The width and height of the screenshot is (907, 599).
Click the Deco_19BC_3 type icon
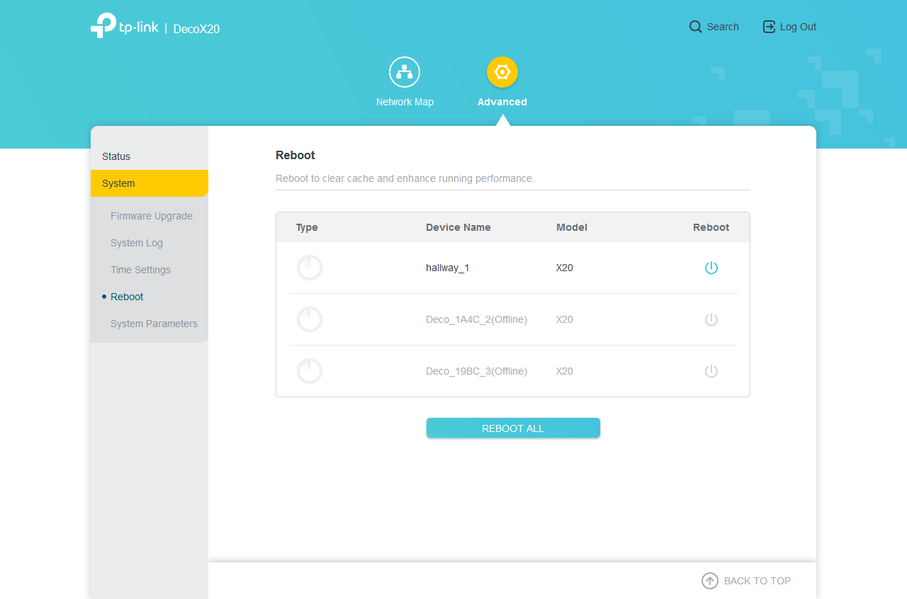pos(309,371)
